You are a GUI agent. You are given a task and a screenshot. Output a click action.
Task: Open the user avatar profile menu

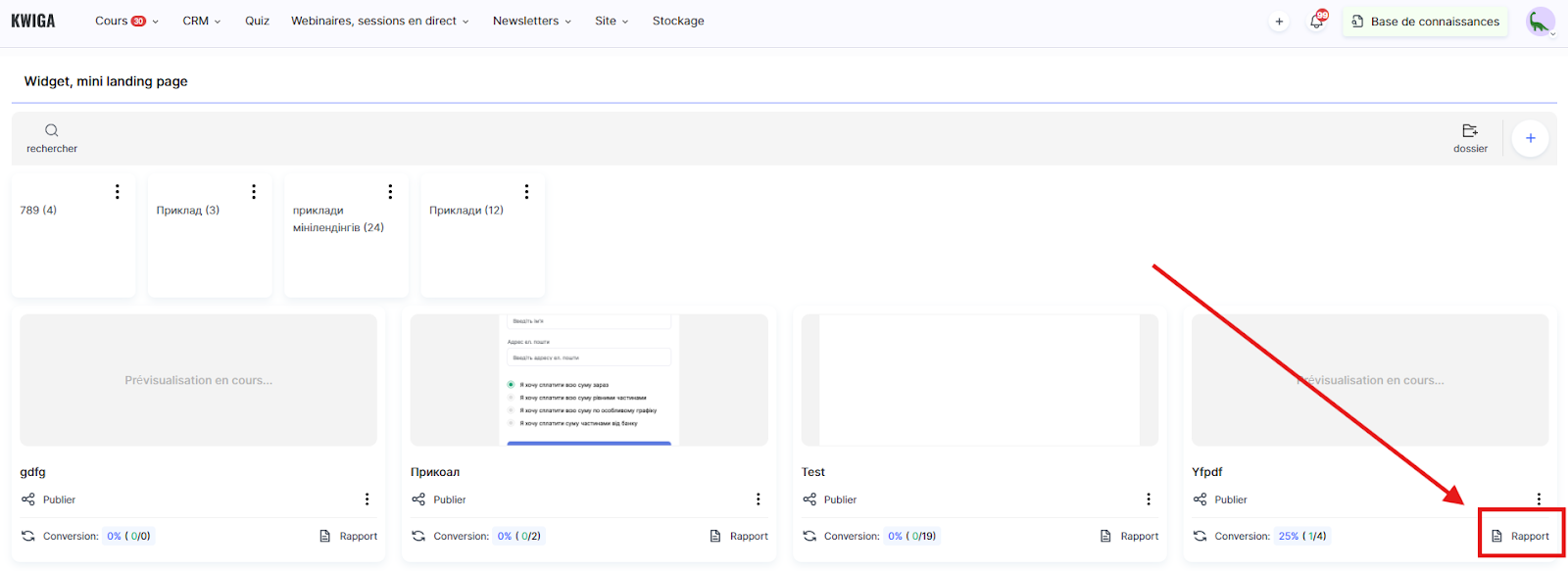coord(1541,22)
